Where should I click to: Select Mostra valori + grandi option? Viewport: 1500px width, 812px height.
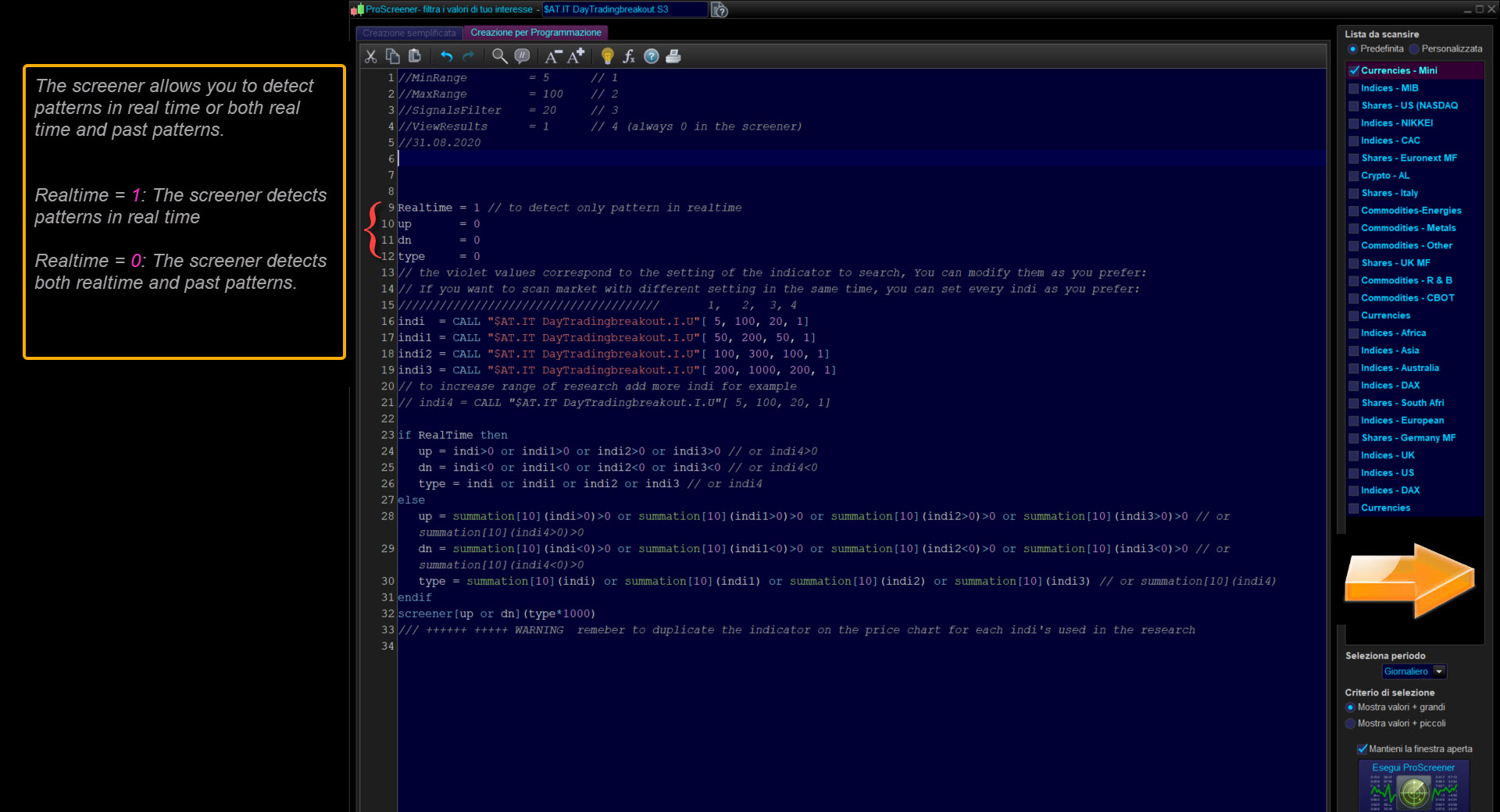[1350, 707]
